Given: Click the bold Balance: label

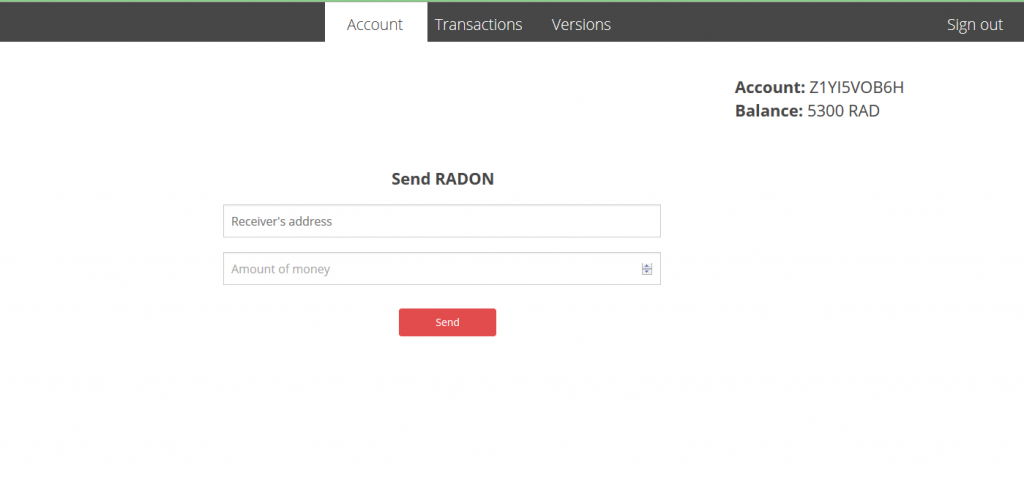Looking at the screenshot, I should 768,111.
